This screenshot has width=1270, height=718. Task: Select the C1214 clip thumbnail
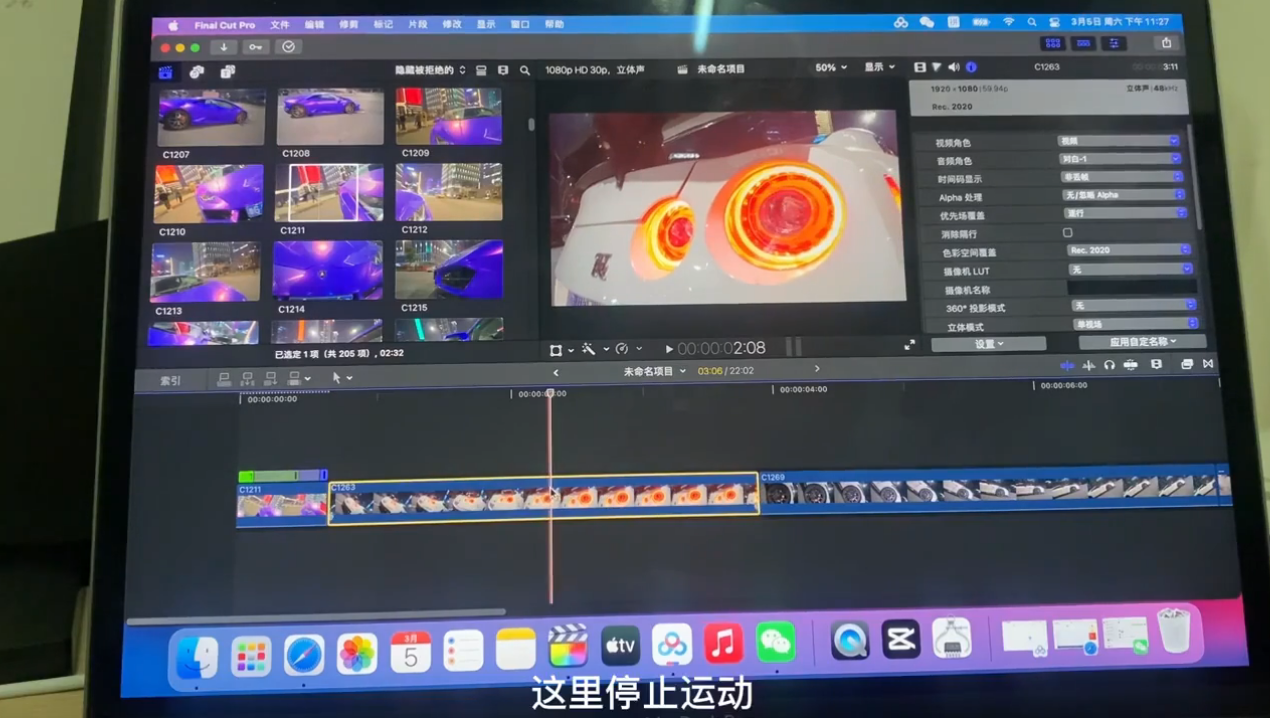(x=327, y=271)
